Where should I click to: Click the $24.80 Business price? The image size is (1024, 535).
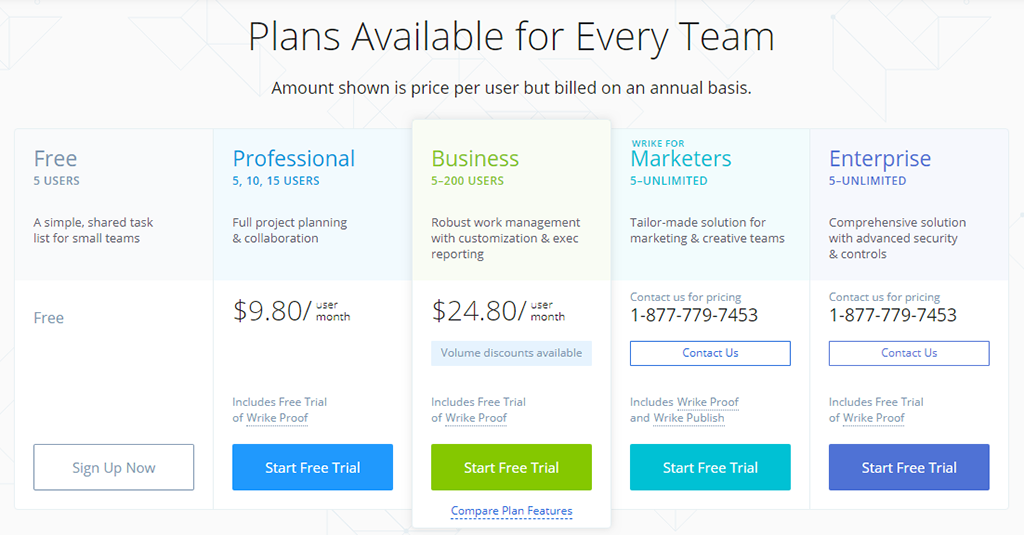click(x=475, y=311)
